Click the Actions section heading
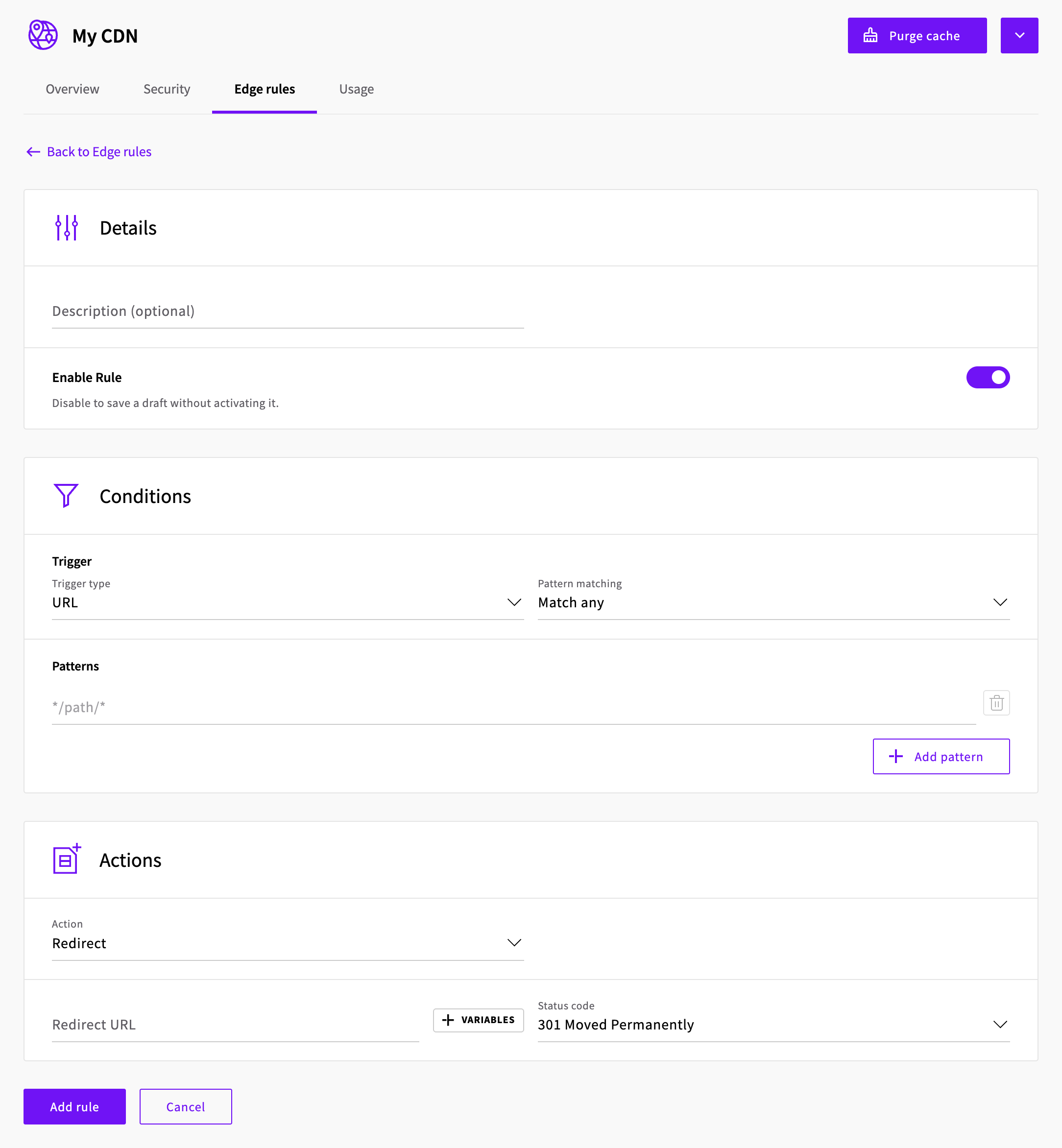 130,860
